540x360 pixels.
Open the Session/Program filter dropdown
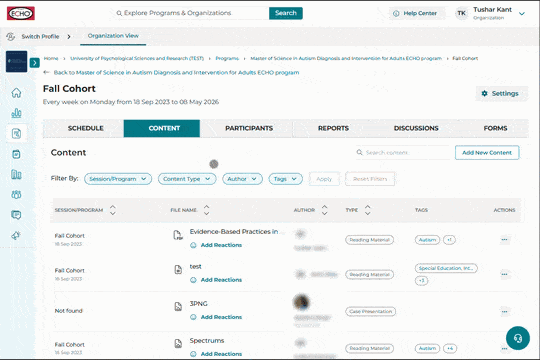coord(118,179)
